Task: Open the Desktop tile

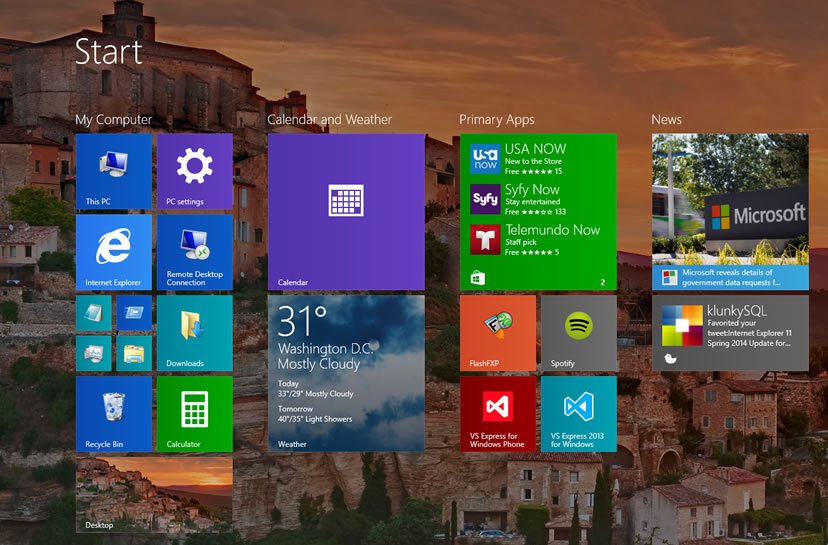Action: tap(153, 494)
